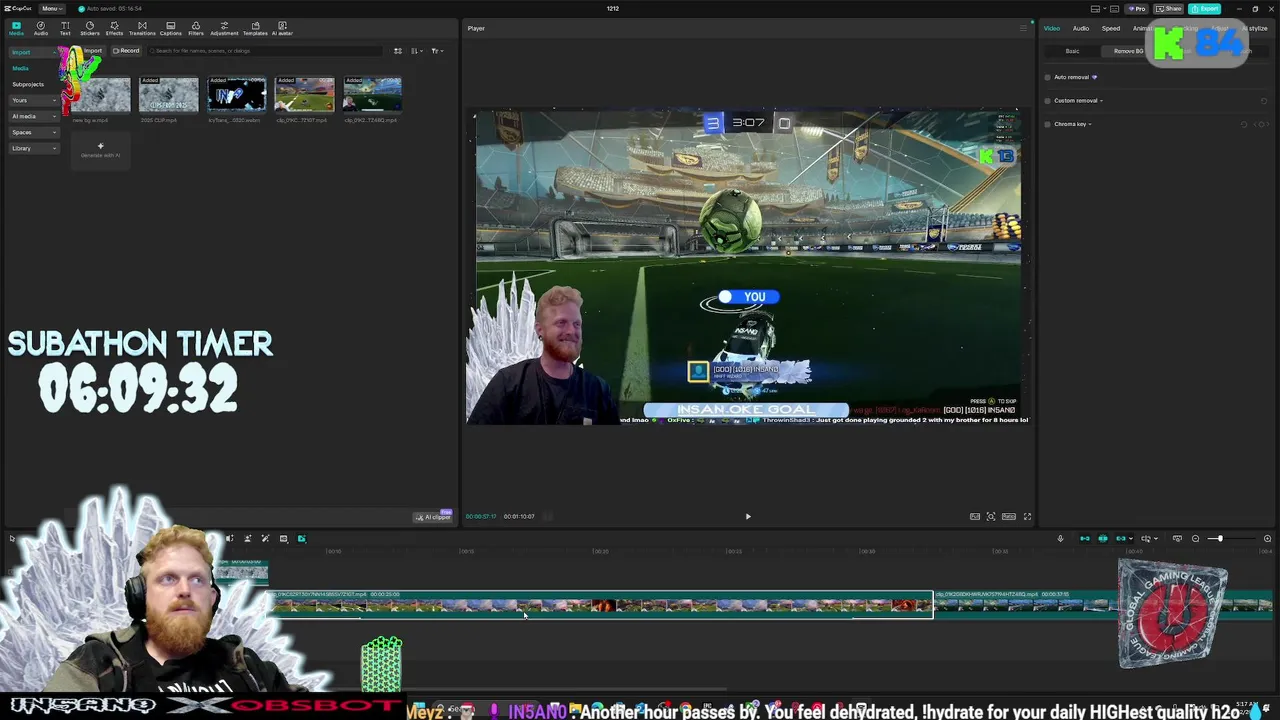Open the media view type dropdown
Image resolution: width=1280 pixels, height=720 pixels.
(436, 51)
